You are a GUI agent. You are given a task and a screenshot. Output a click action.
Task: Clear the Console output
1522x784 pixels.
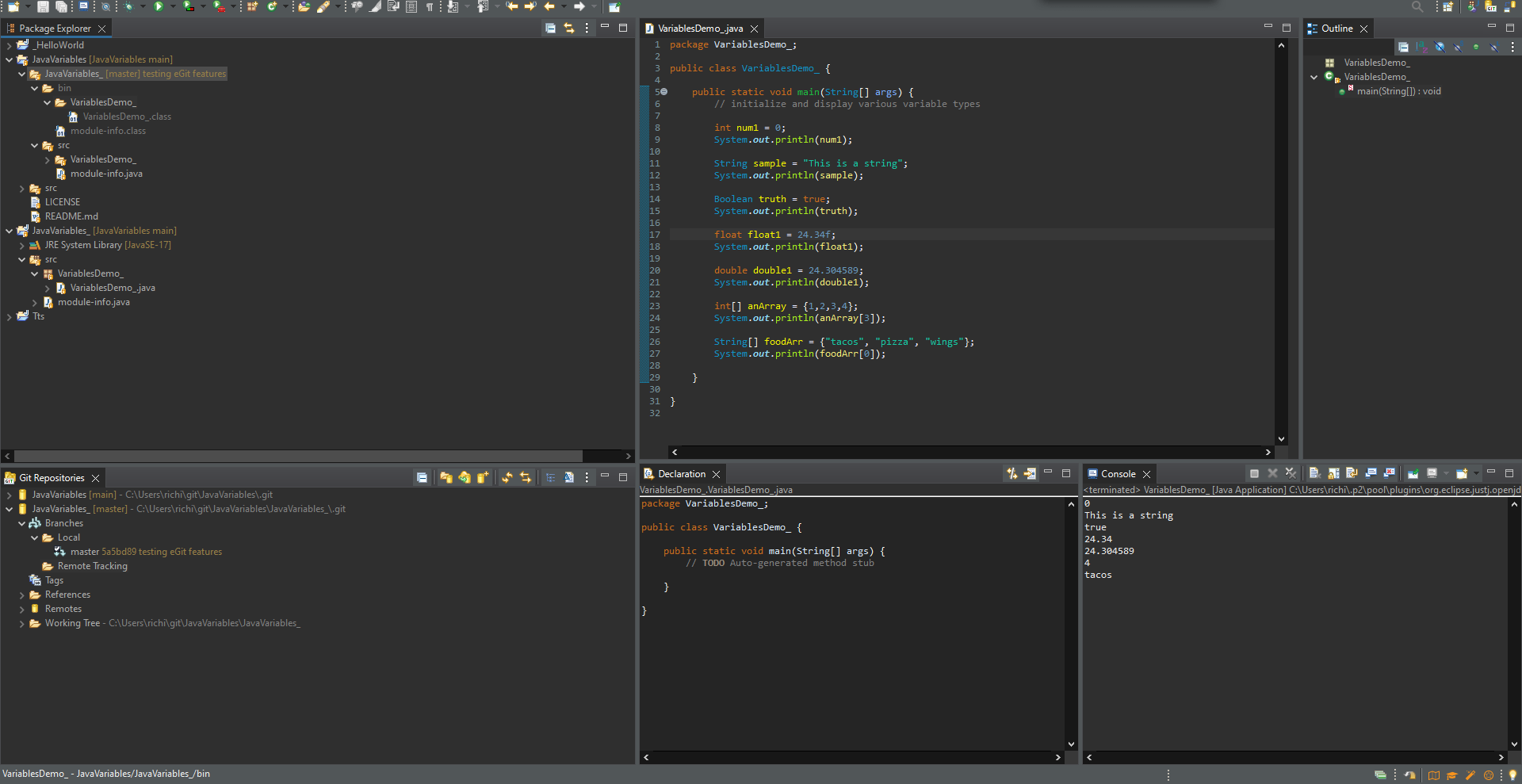pos(1314,473)
